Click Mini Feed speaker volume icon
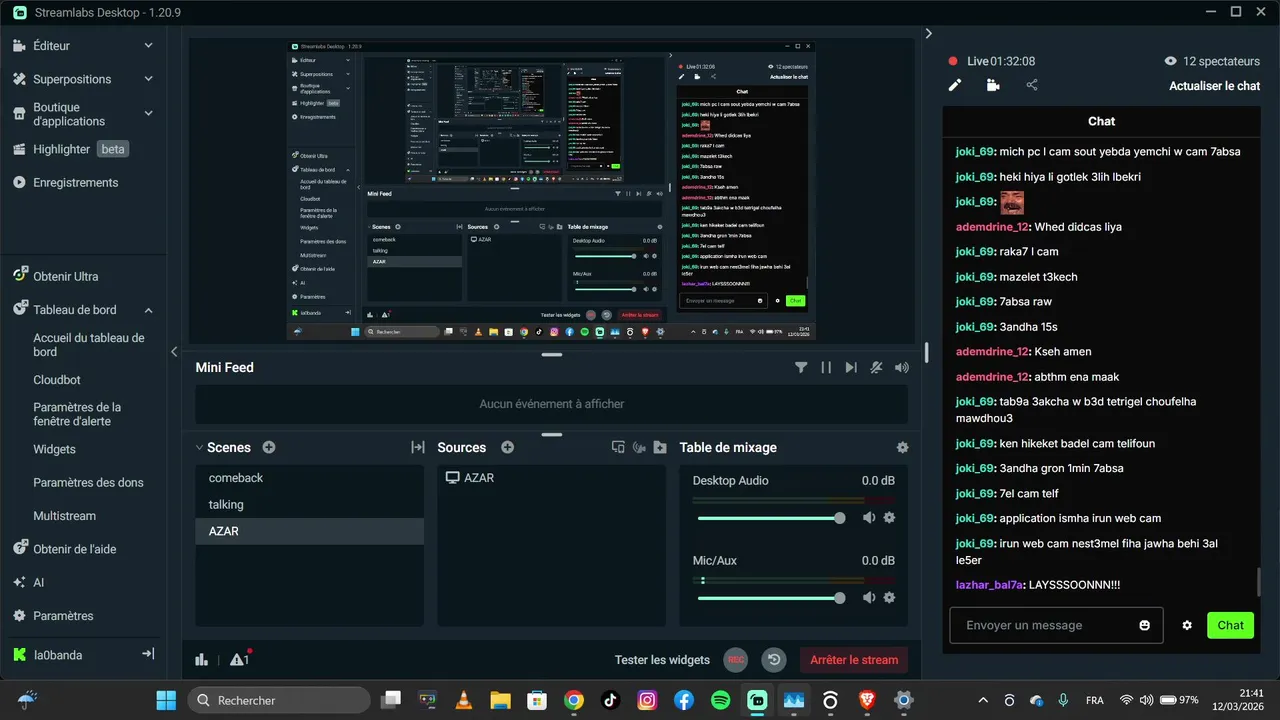1280x720 pixels. click(902, 368)
